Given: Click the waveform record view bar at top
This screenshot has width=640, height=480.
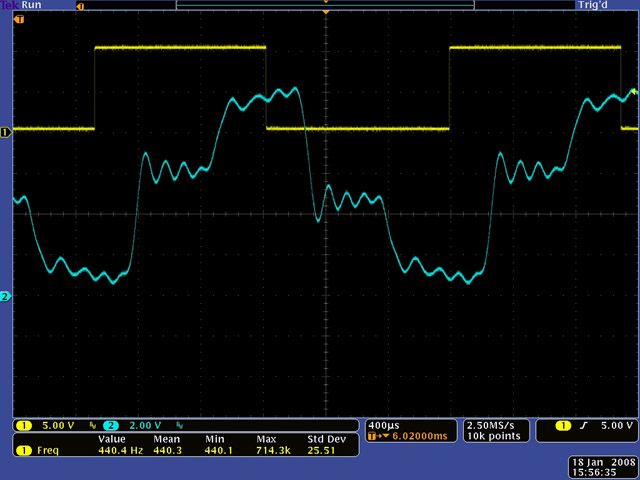Looking at the screenshot, I should click(325, 5).
